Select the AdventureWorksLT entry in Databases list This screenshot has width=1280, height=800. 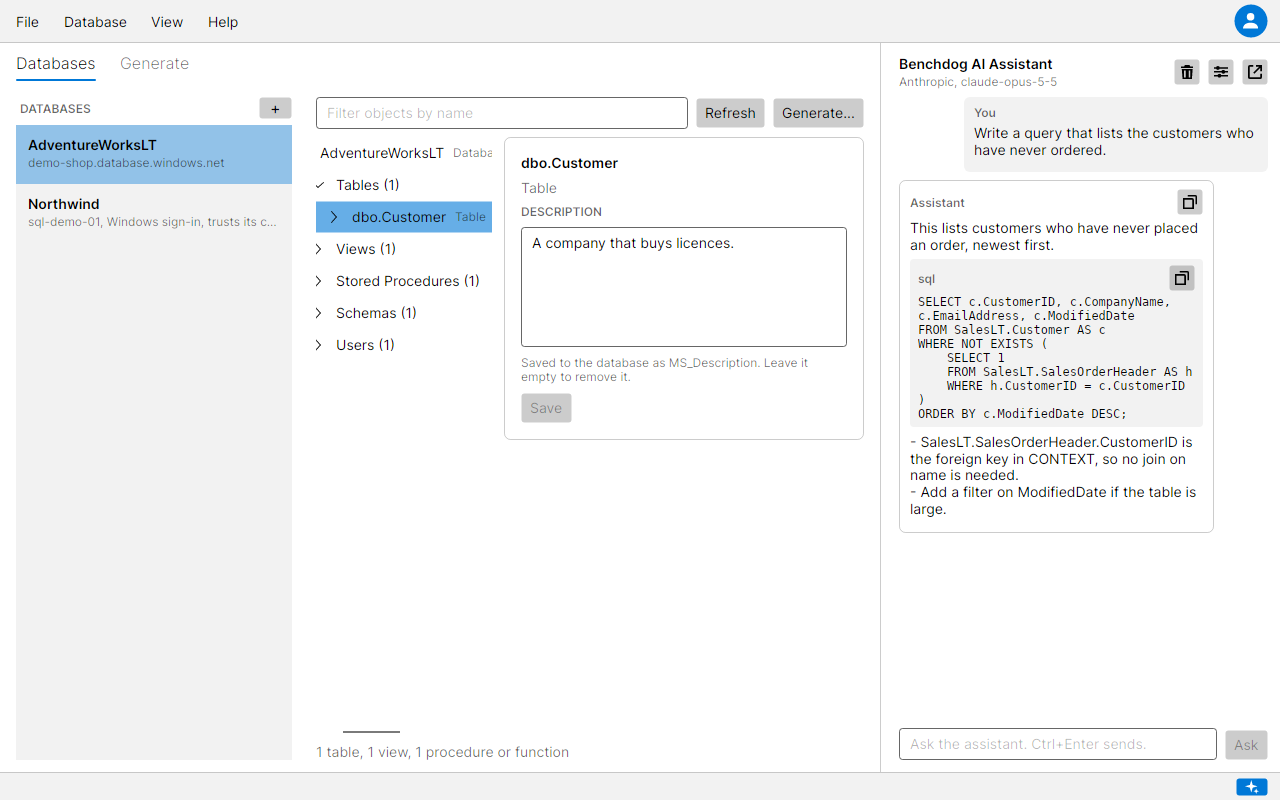click(154, 153)
